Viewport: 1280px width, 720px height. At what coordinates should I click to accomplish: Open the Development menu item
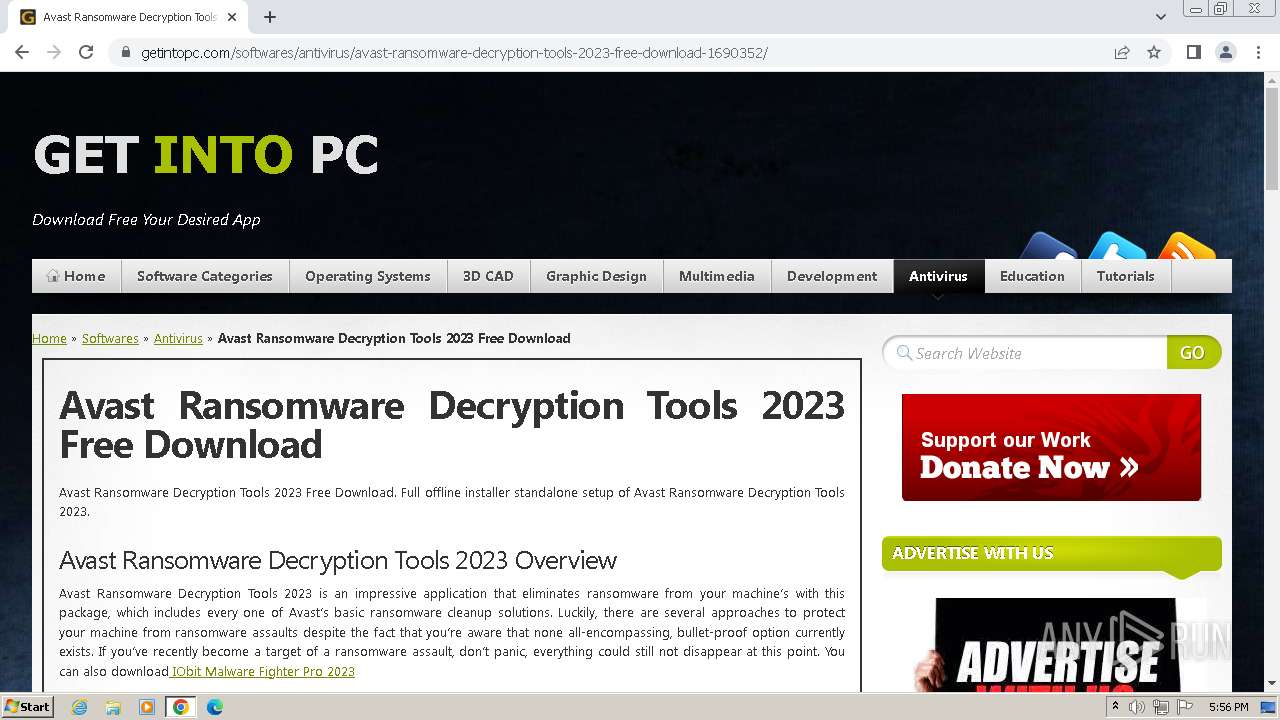tap(832, 276)
